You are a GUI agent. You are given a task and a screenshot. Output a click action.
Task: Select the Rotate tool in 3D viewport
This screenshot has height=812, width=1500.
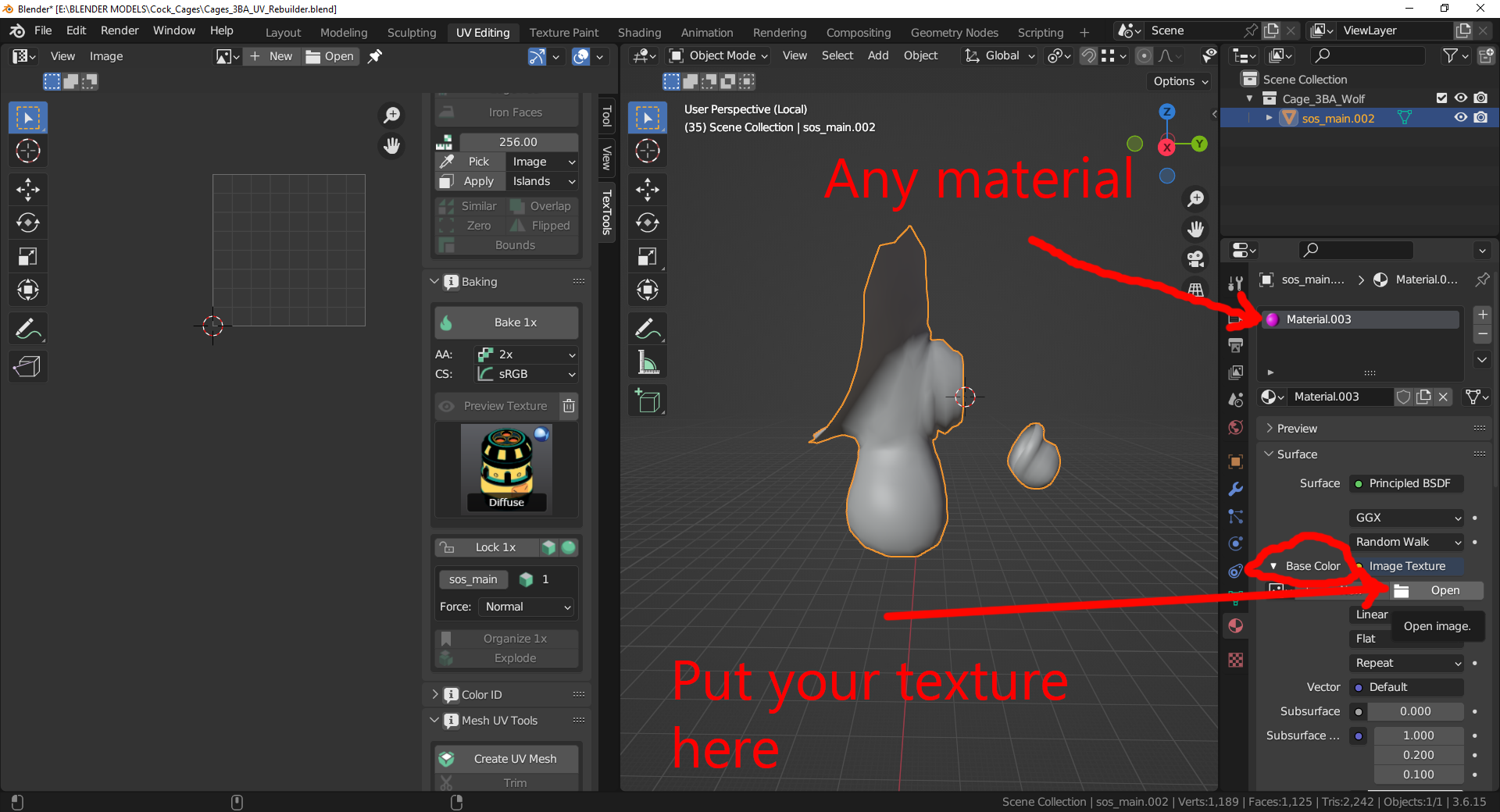click(648, 223)
